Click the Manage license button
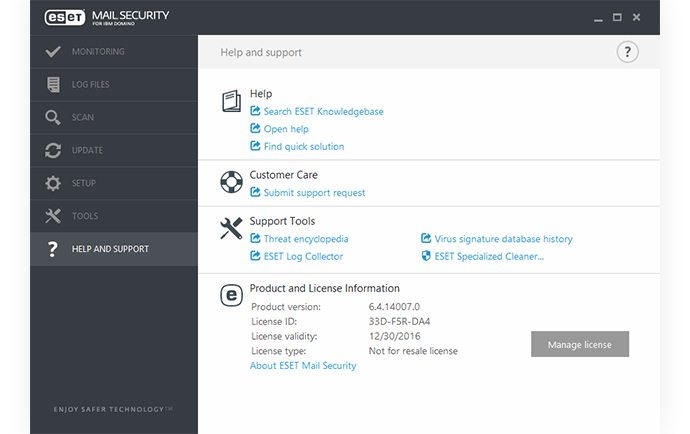The width and height of the screenshot is (690, 434). pos(580,344)
